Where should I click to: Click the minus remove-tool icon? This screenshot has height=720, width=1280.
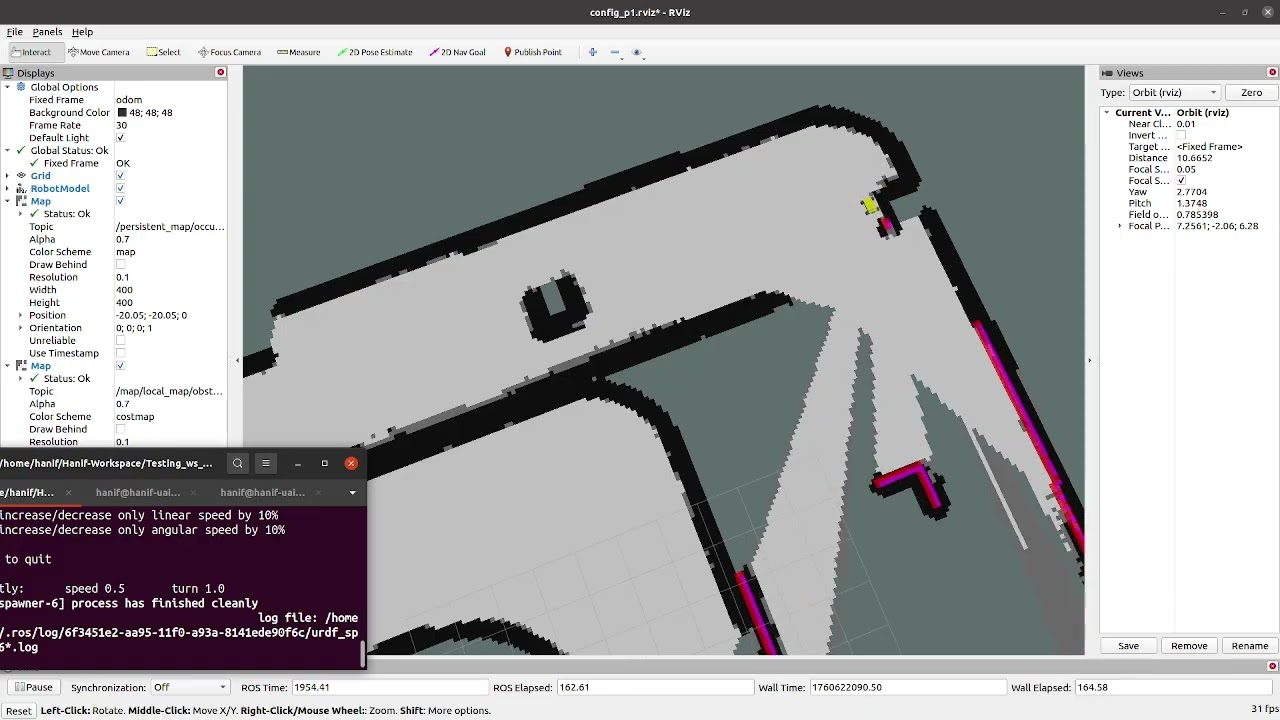click(615, 52)
